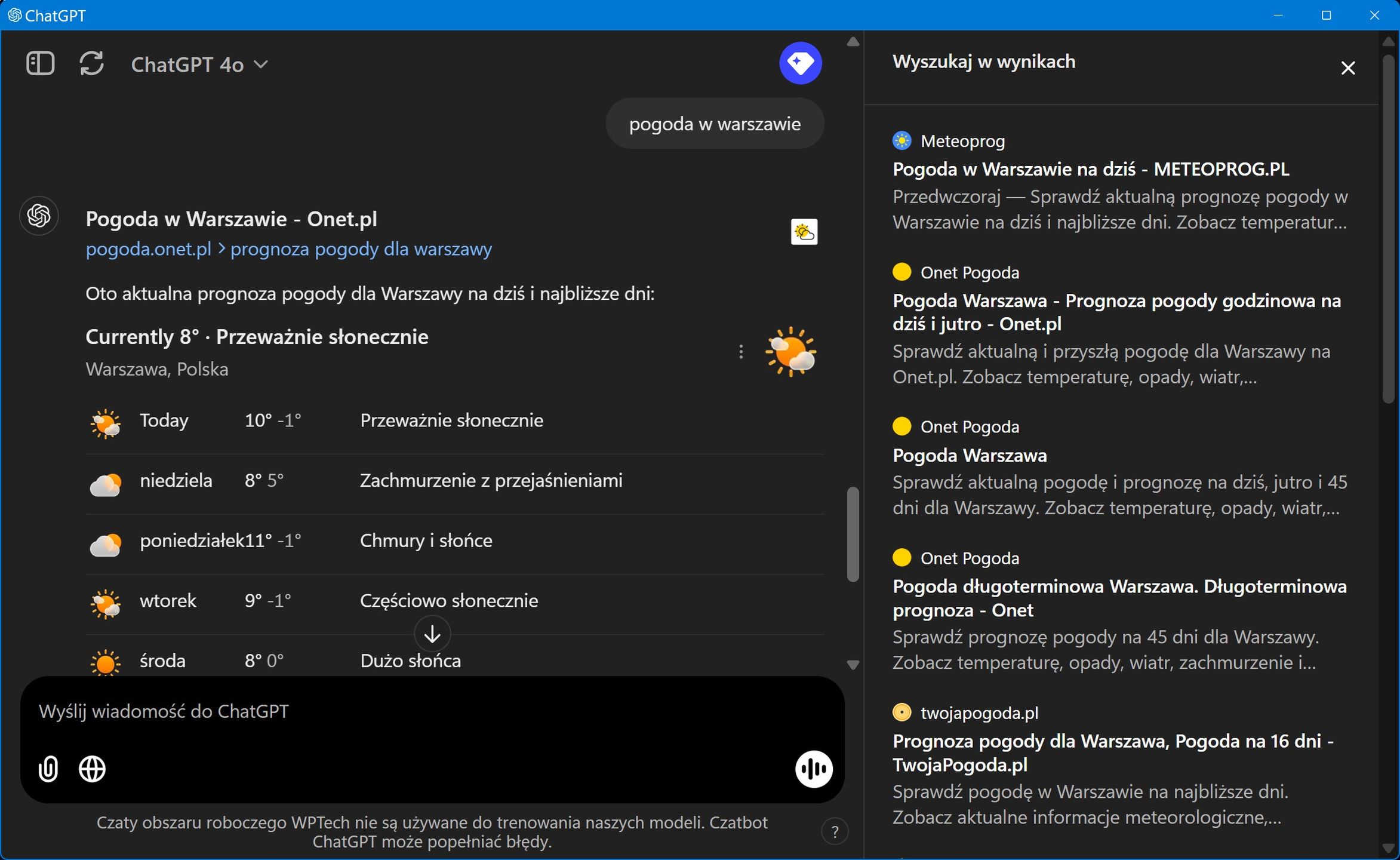Toggle the sidebar panel icon
This screenshot has height=860, width=1400.
tap(41, 63)
